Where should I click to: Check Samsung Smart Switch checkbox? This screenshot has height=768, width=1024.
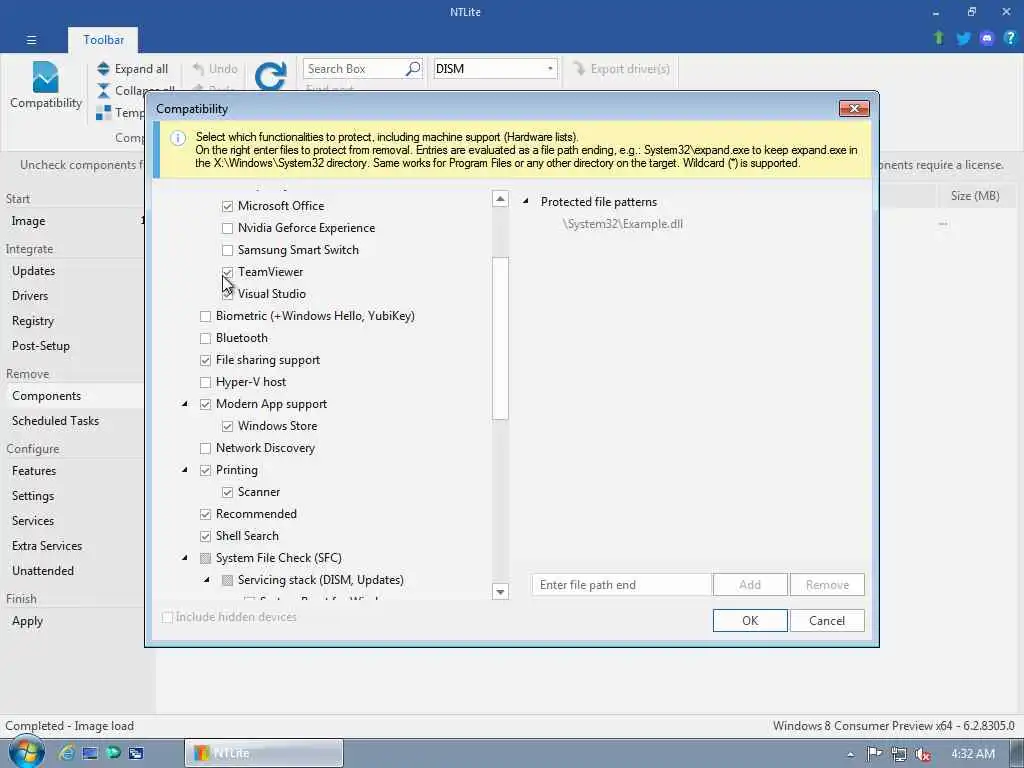pyautogui.click(x=227, y=250)
